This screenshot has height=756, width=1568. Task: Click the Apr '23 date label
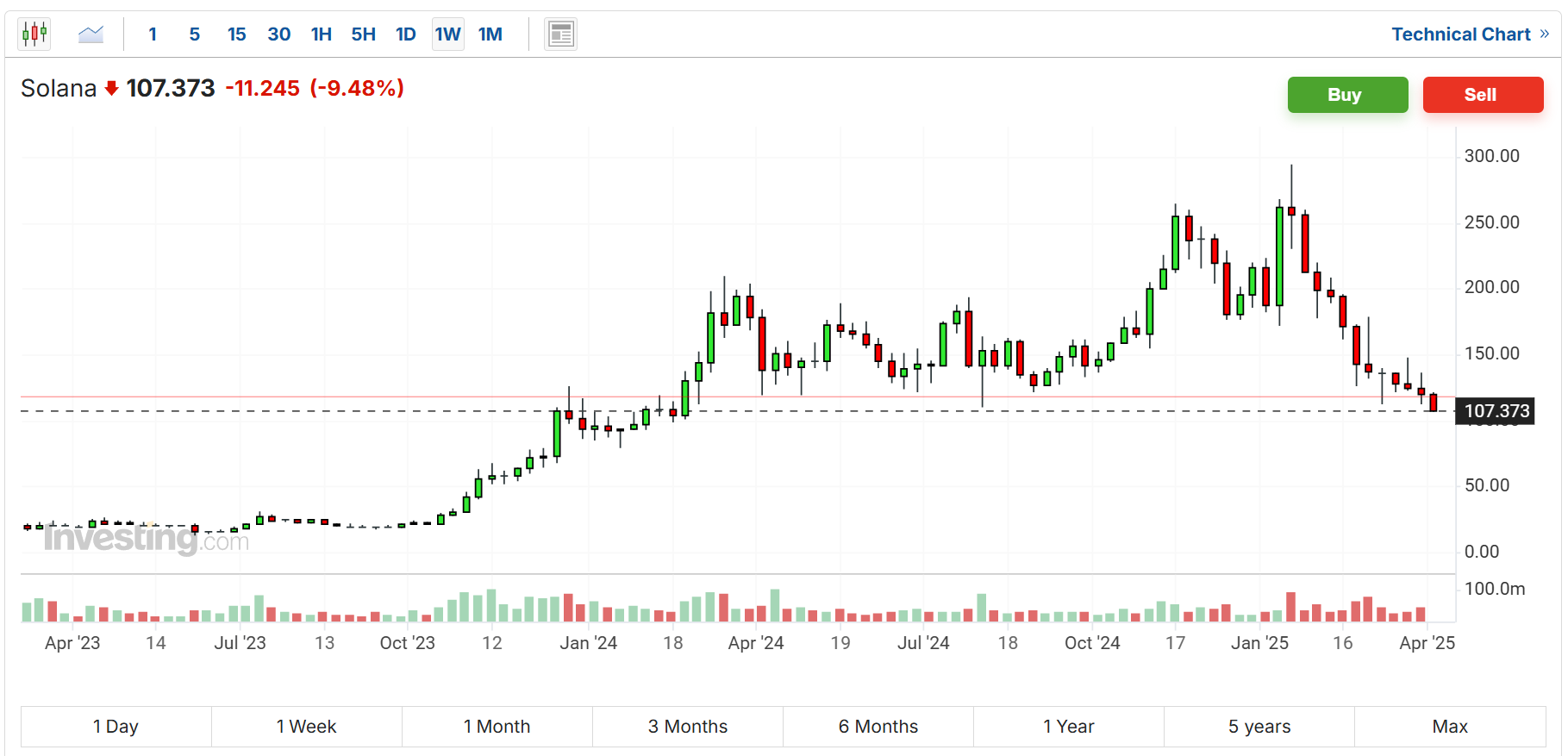(72, 643)
